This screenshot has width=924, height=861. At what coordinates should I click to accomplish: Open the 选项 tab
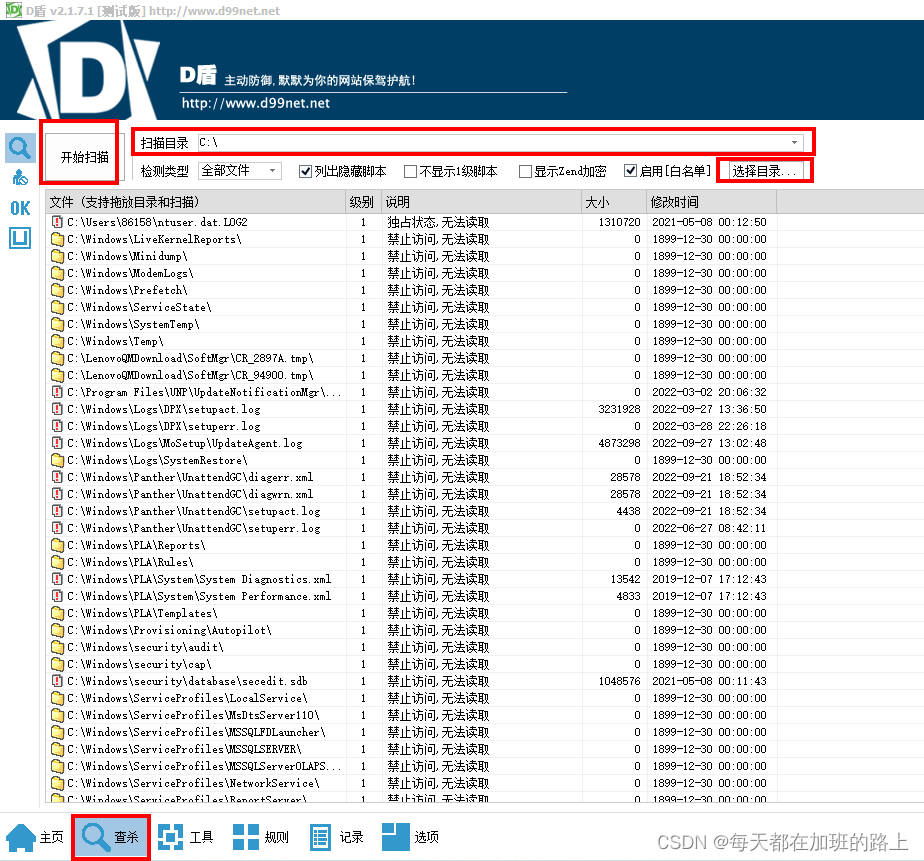(410, 837)
